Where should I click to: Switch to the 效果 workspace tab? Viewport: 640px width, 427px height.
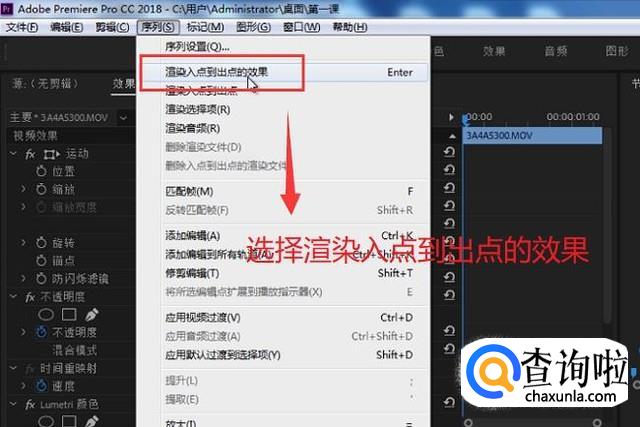point(494,51)
